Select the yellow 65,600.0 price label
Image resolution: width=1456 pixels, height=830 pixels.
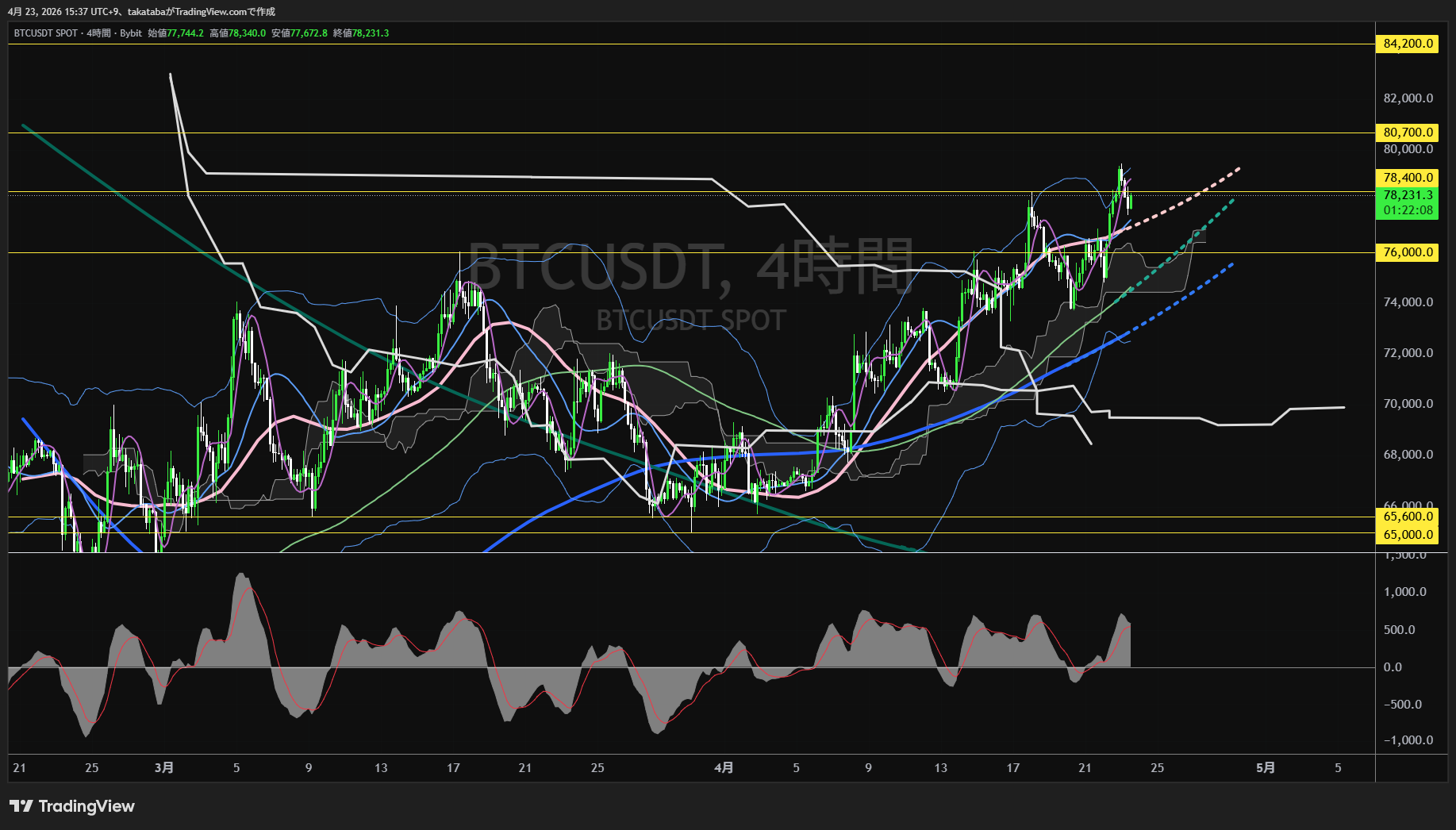click(x=1407, y=517)
